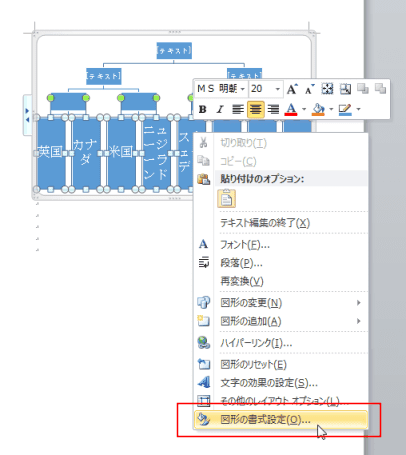Align text left in mini toolbar
406x455 pixels.
click(x=238, y=109)
